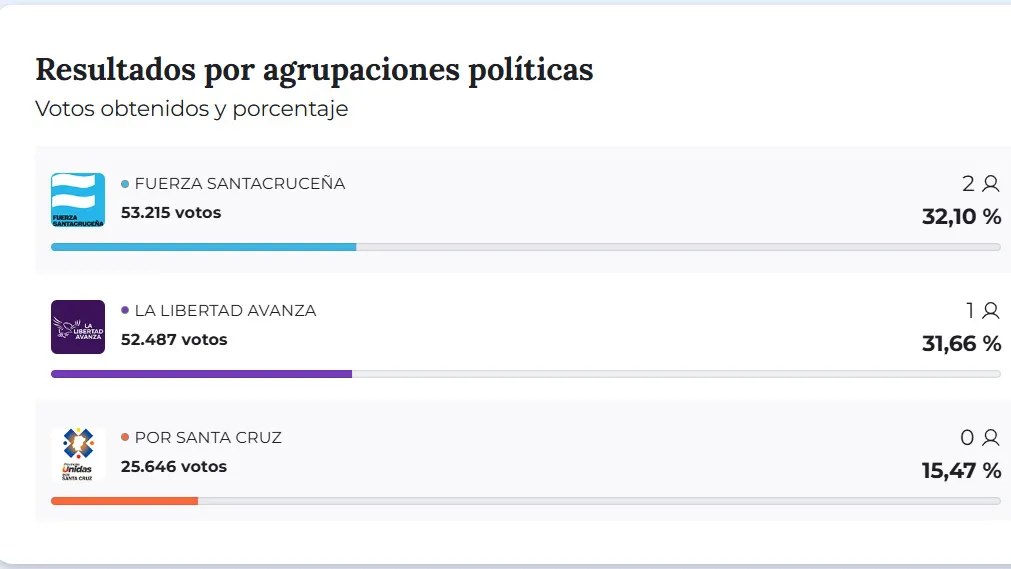
Task: Click the purple La Libertad Avanza progress bar
Action: [x=201, y=374]
